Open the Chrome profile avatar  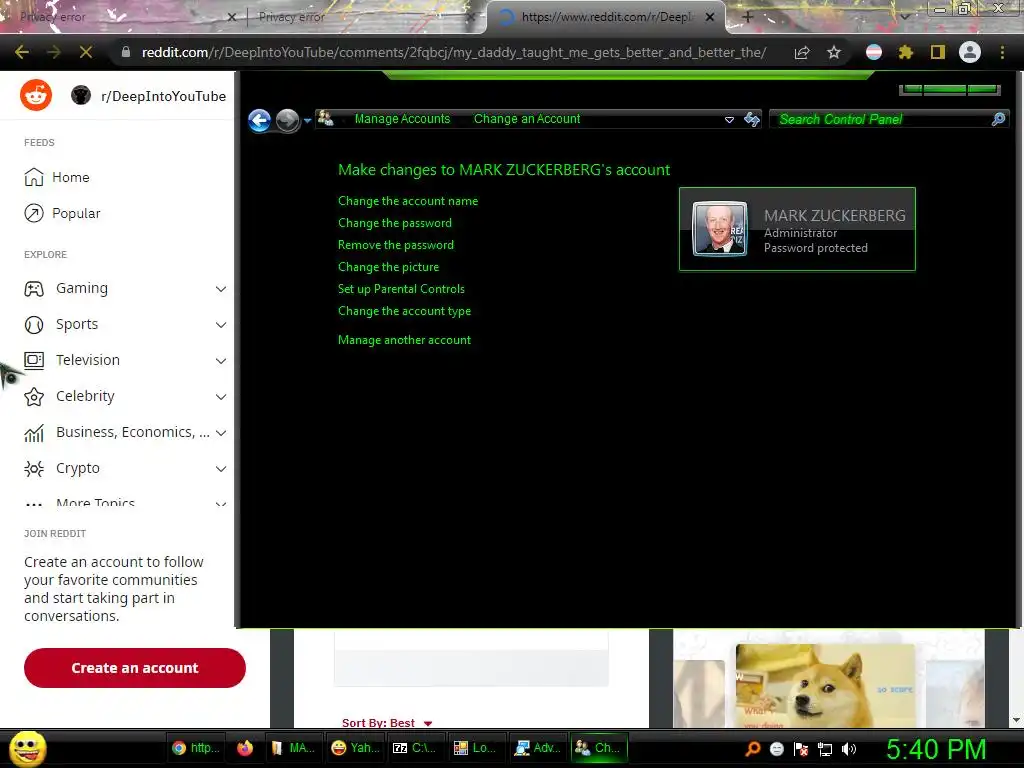point(970,52)
